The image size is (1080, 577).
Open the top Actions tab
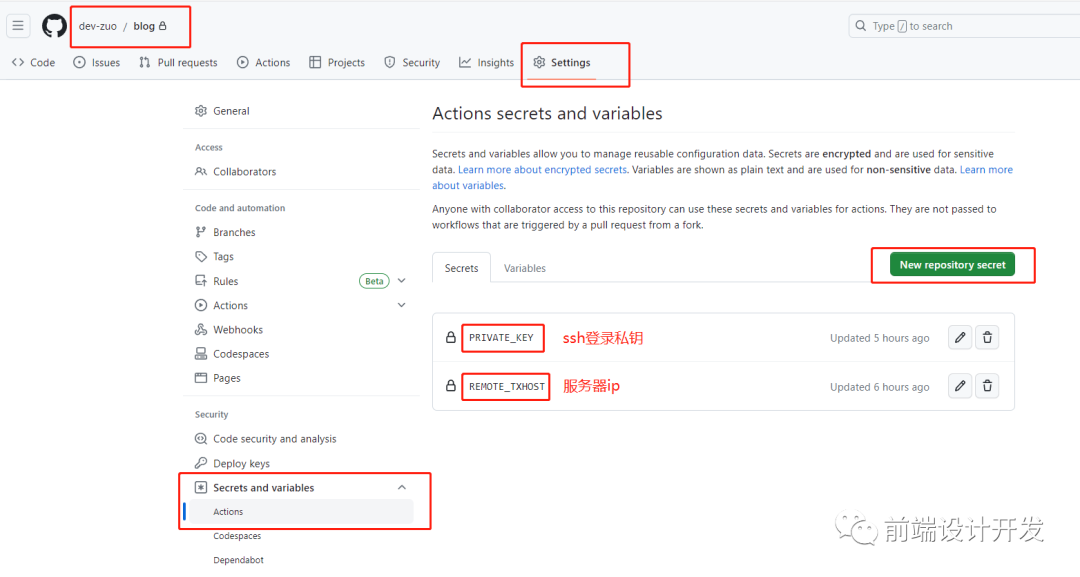coord(263,63)
